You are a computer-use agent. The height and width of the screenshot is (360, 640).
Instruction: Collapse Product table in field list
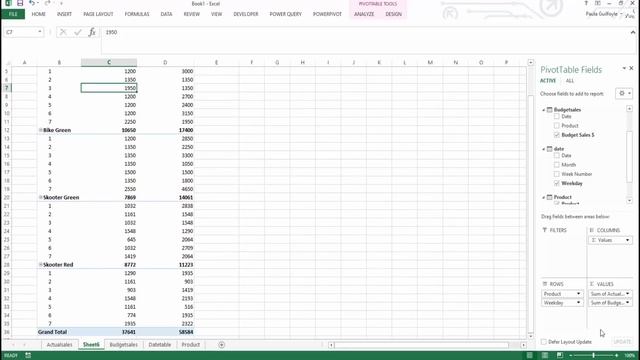pyautogui.click(x=544, y=198)
